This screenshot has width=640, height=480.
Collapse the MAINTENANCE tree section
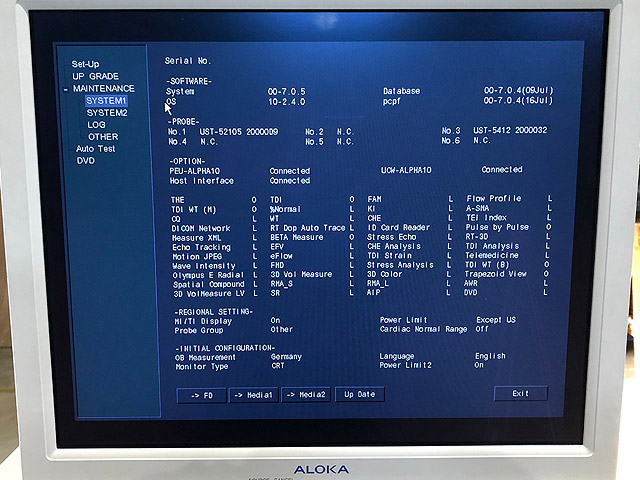click(x=66, y=89)
